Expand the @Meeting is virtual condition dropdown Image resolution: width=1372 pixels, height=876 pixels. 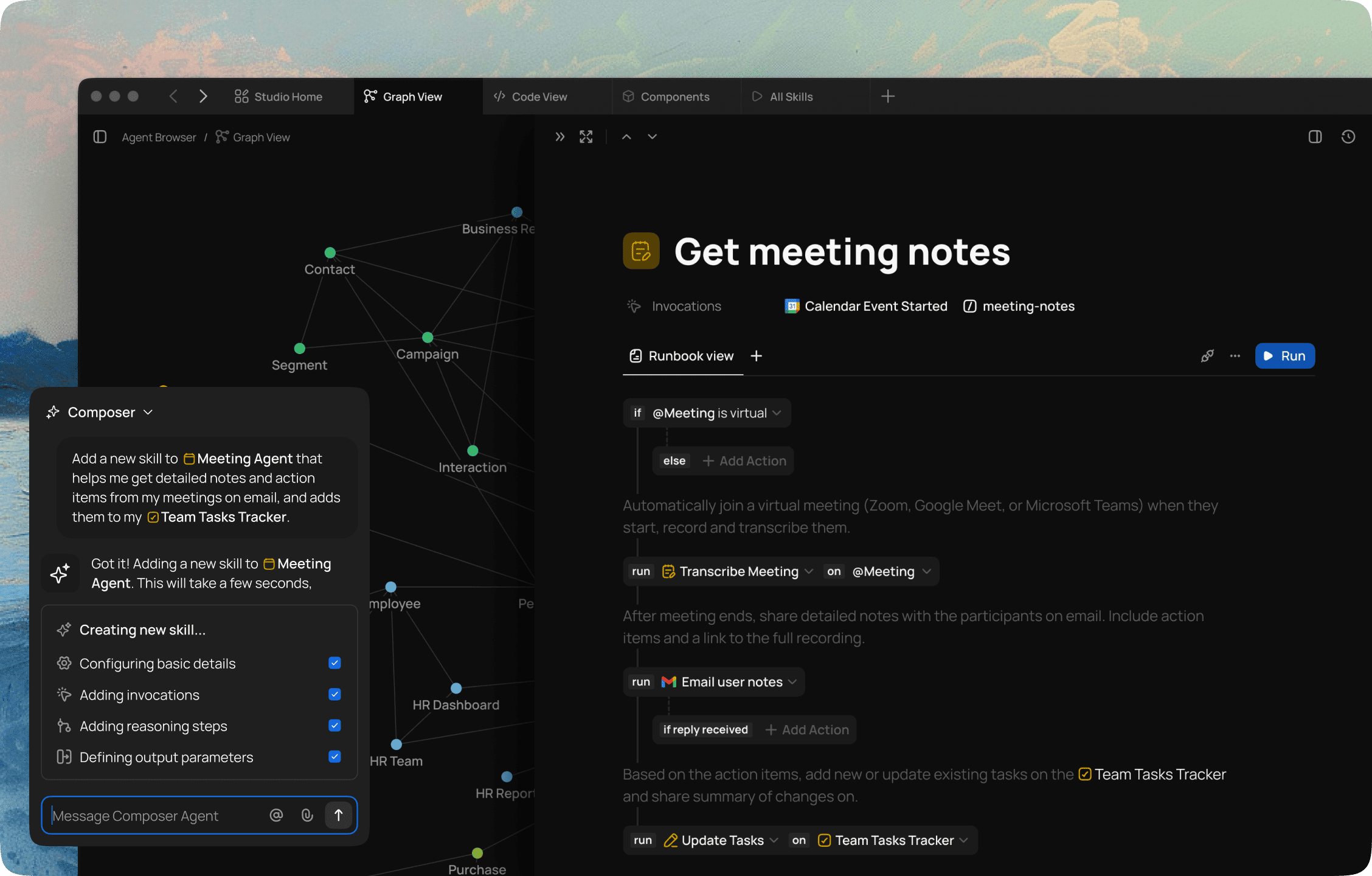tap(777, 412)
